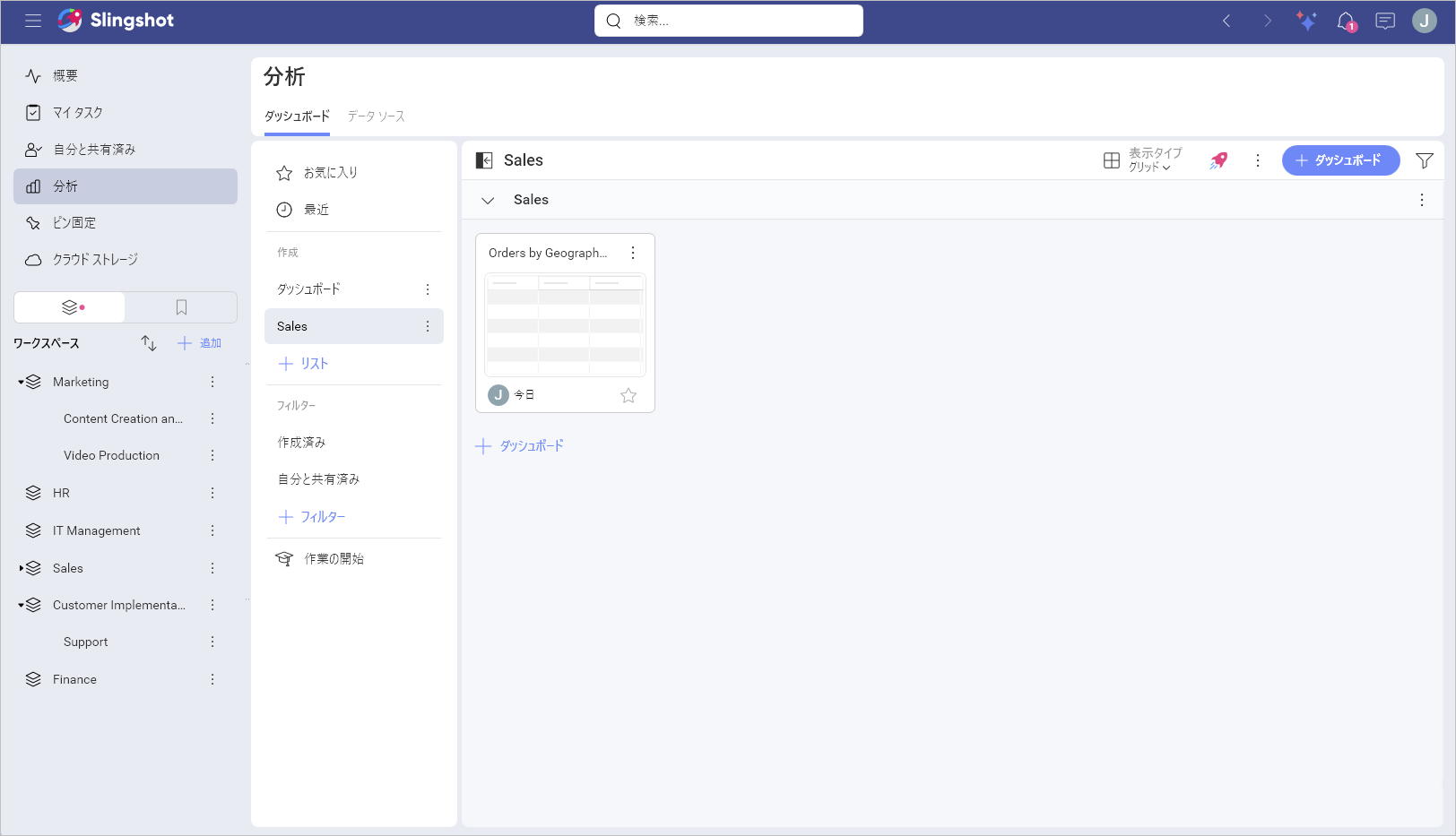The width and height of the screenshot is (1456, 836).
Task: Open 自分と共有済み in the sidebar
Action: pyautogui.click(x=126, y=150)
